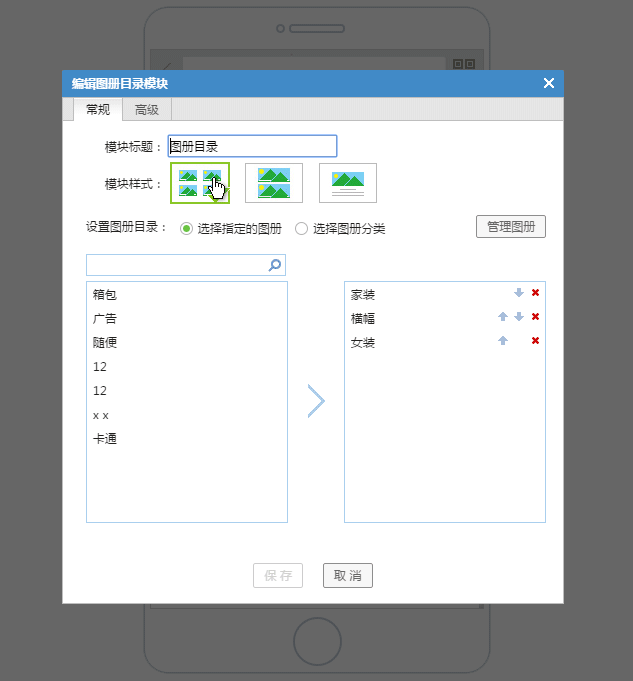This screenshot has height=681, width=633.
Task: Select 横幅 in the selected list
Action: pyautogui.click(x=363, y=318)
